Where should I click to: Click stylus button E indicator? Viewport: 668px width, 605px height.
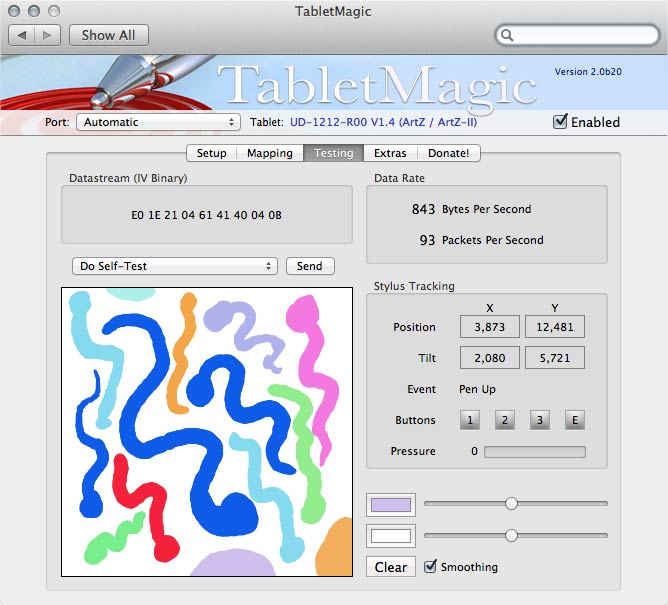click(x=575, y=420)
